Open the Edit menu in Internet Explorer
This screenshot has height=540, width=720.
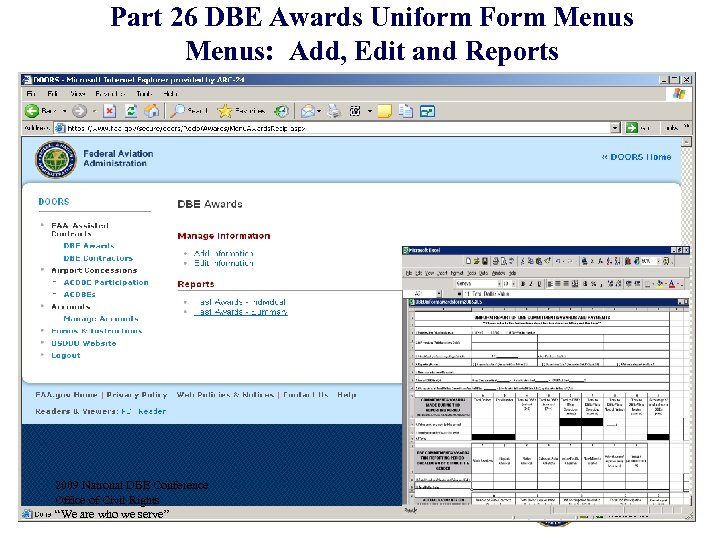pos(52,94)
